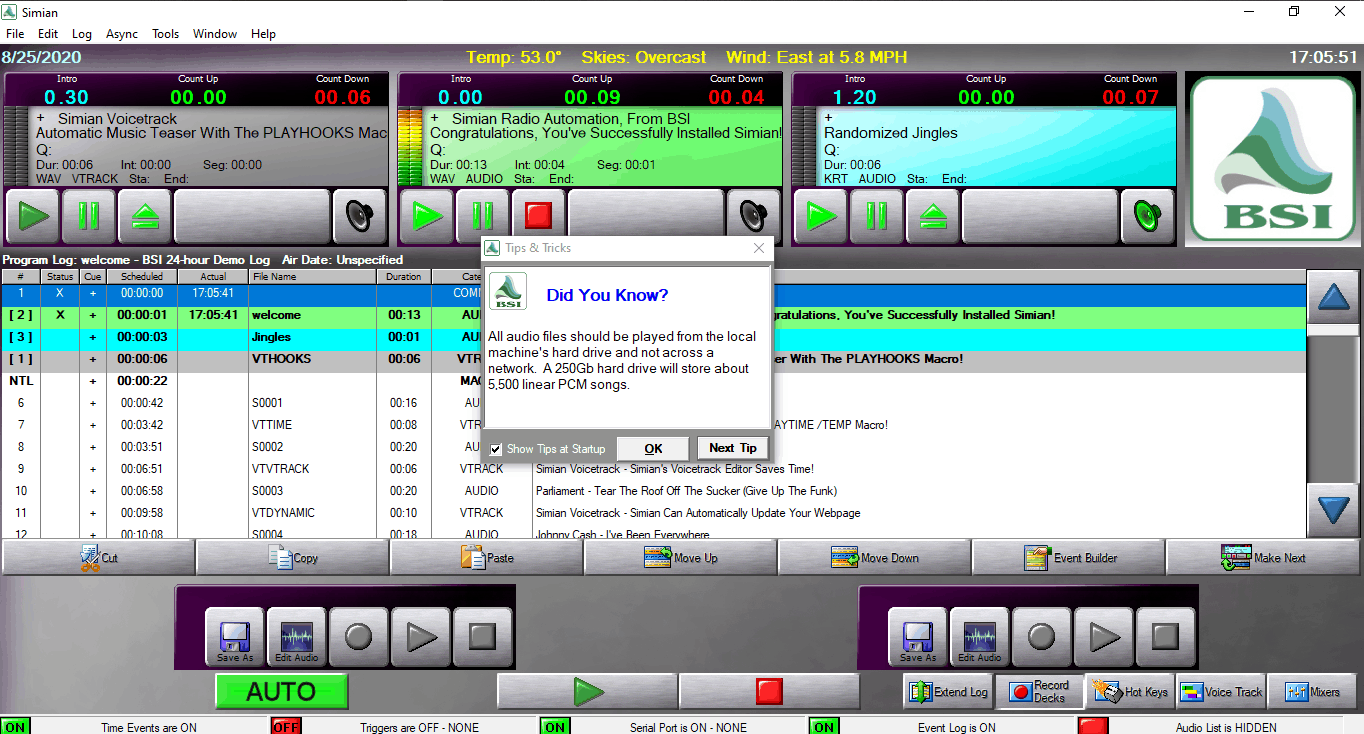1364x734 pixels.
Task: Uncheck Show Tips at Startup
Action: [496, 449]
